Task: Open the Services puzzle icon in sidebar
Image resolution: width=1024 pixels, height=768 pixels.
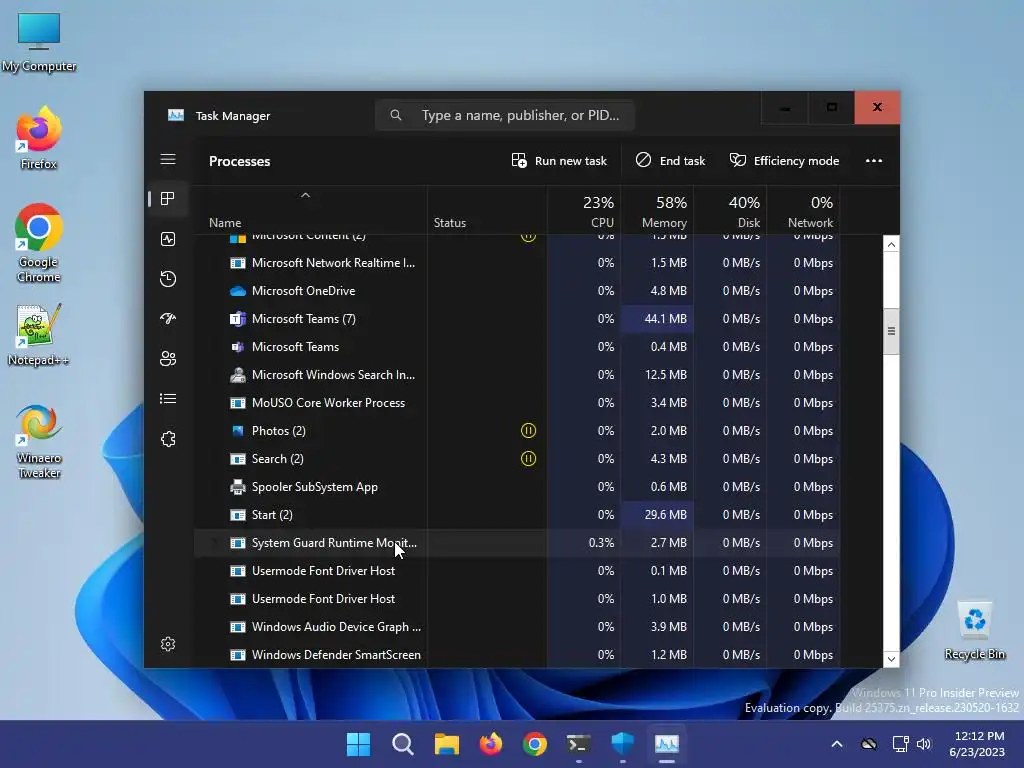Action: point(168,439)
